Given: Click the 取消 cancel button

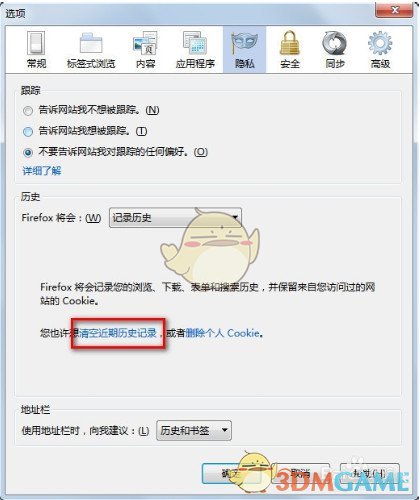Looking at the screenshot, I should point(301,473).
